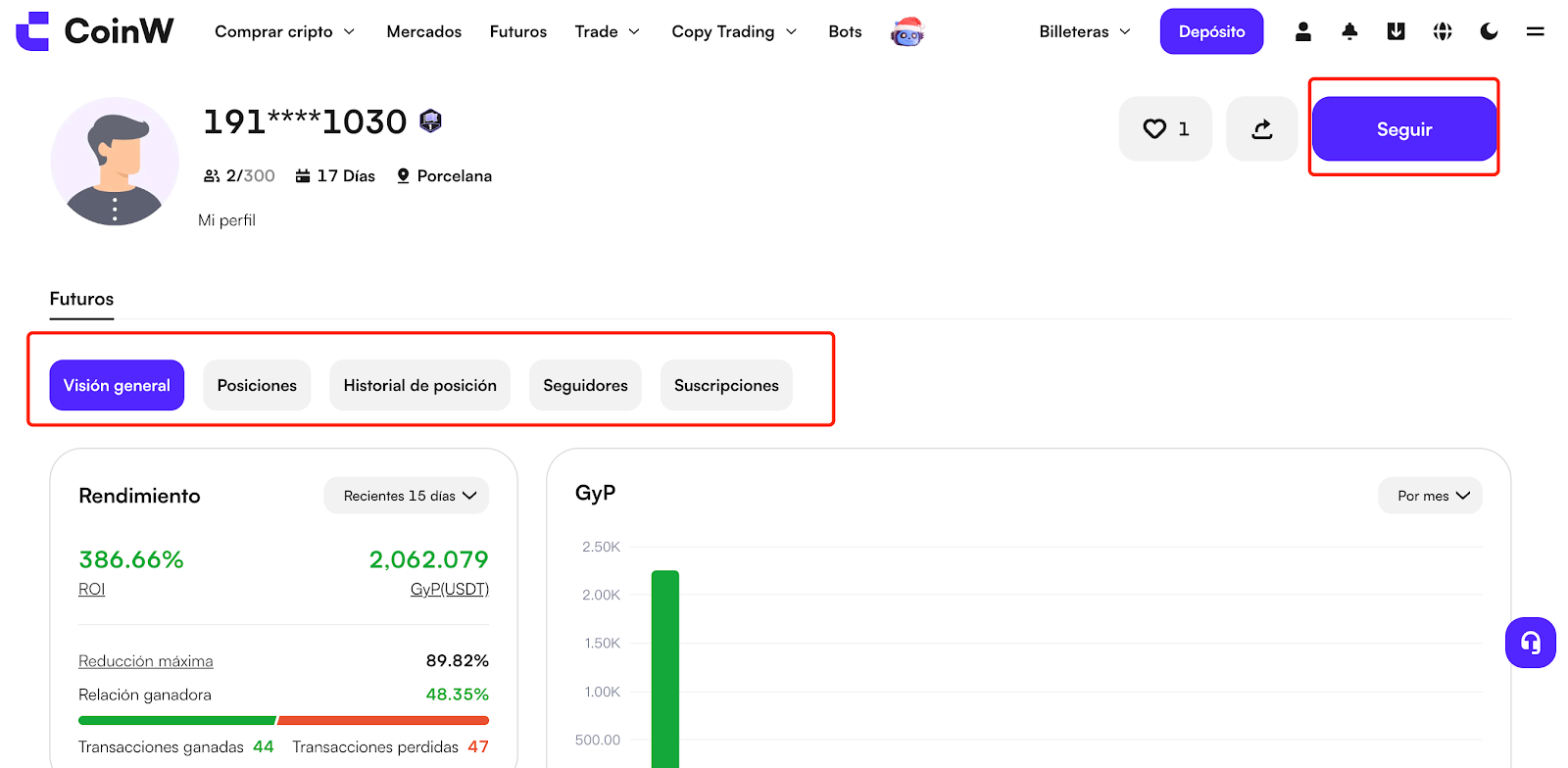Screen dimensions: 1568x768
Task: Like the trader with heart button
Action: [x=1165, y=129]
